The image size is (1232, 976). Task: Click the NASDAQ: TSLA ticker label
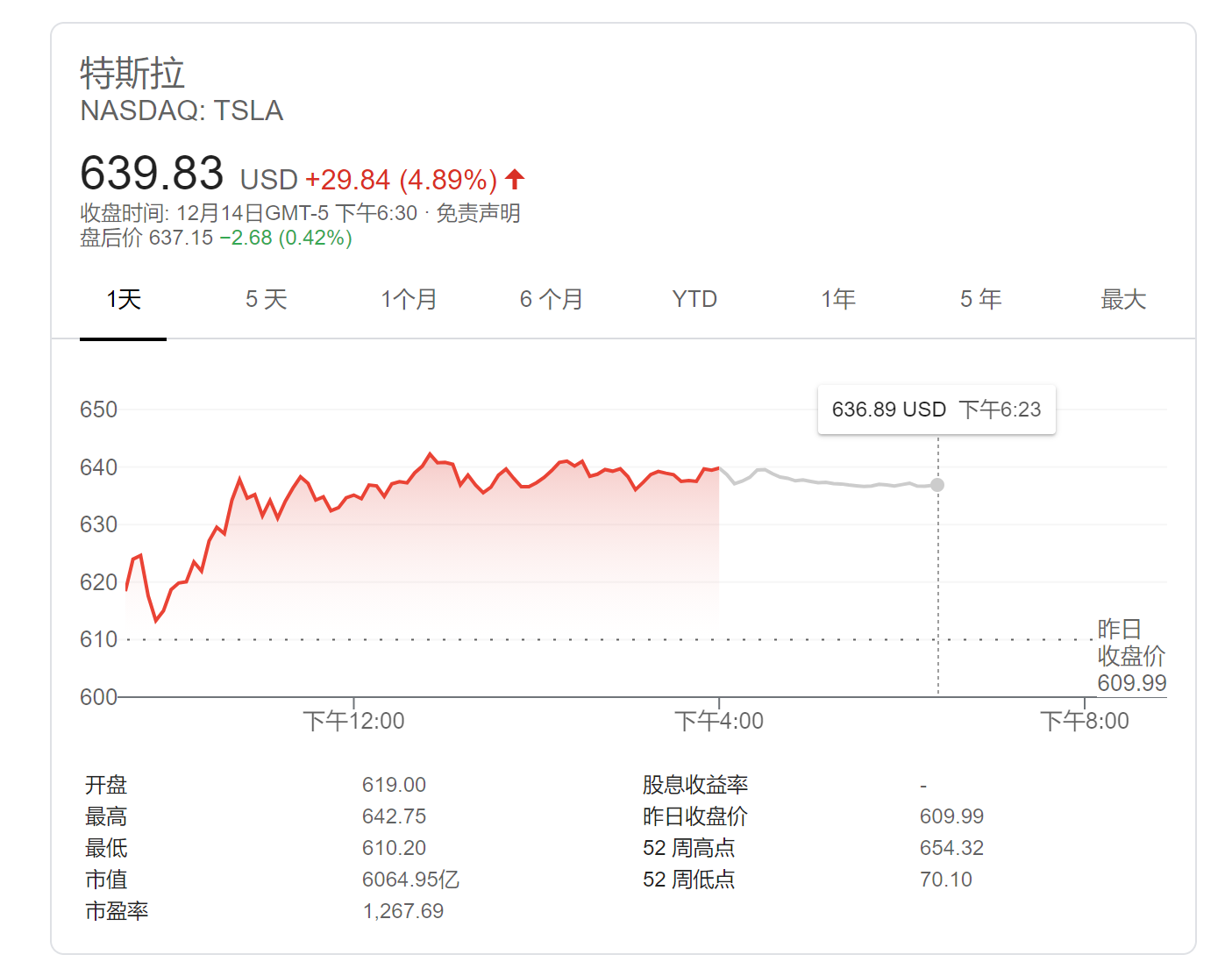182,110
